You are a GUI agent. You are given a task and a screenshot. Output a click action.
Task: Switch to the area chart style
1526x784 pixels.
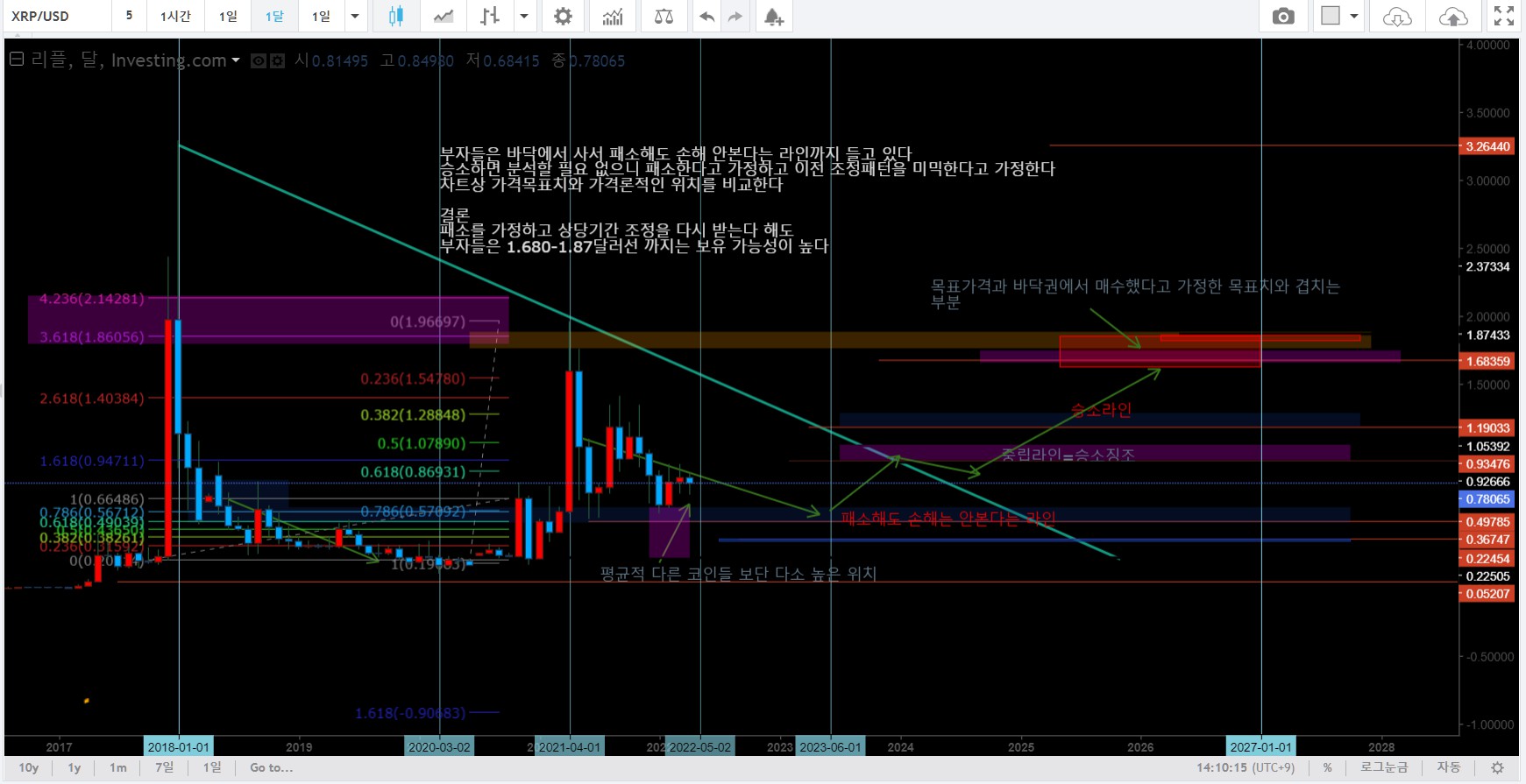pyautogui.click(x=444, y=16)
